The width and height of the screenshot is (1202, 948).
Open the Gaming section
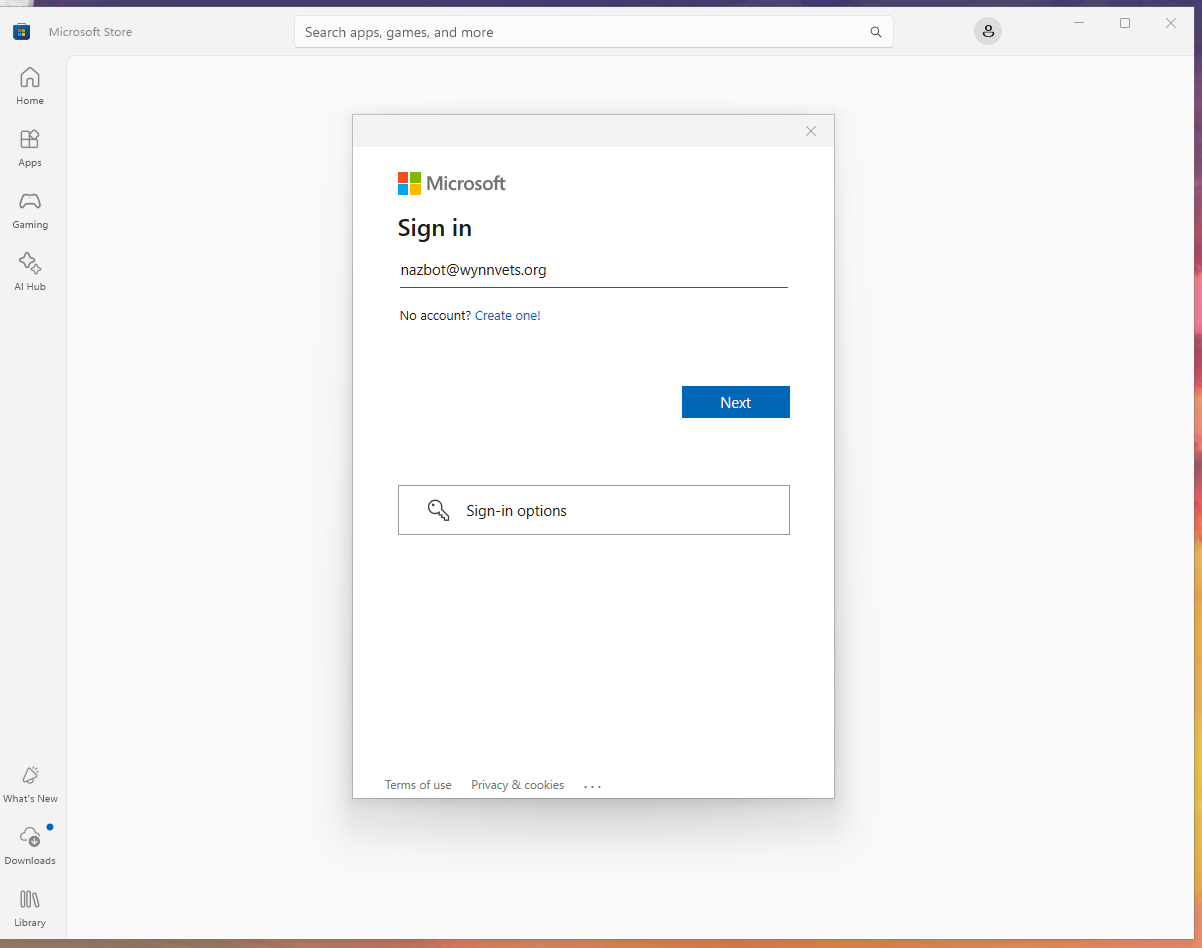(x=29, y=210)
